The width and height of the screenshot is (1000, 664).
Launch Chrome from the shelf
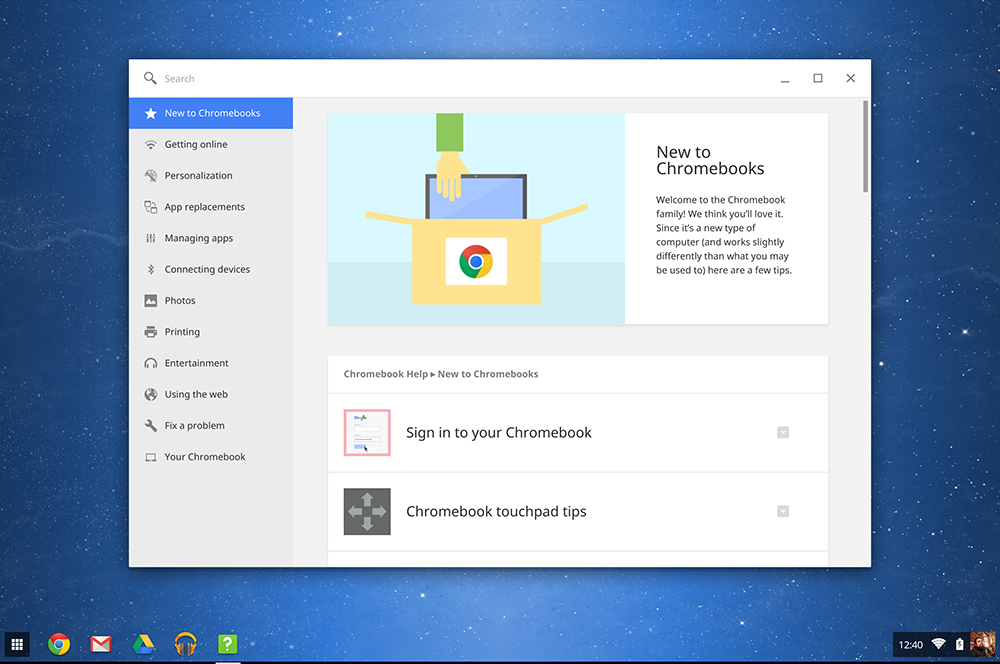[x=59, y=644]
